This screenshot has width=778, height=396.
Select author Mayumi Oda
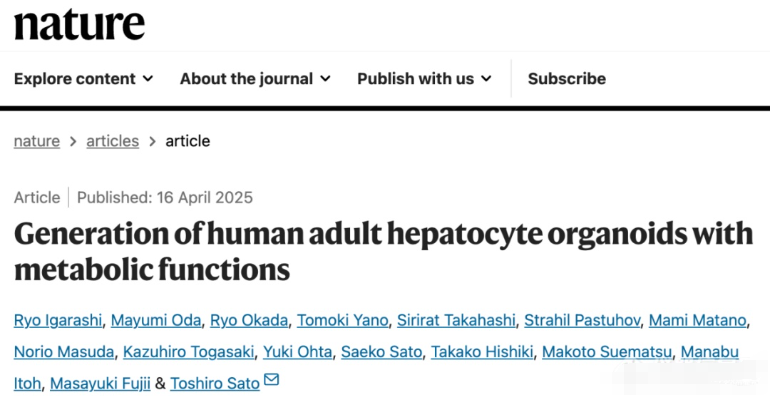click(x=156, y=321)
